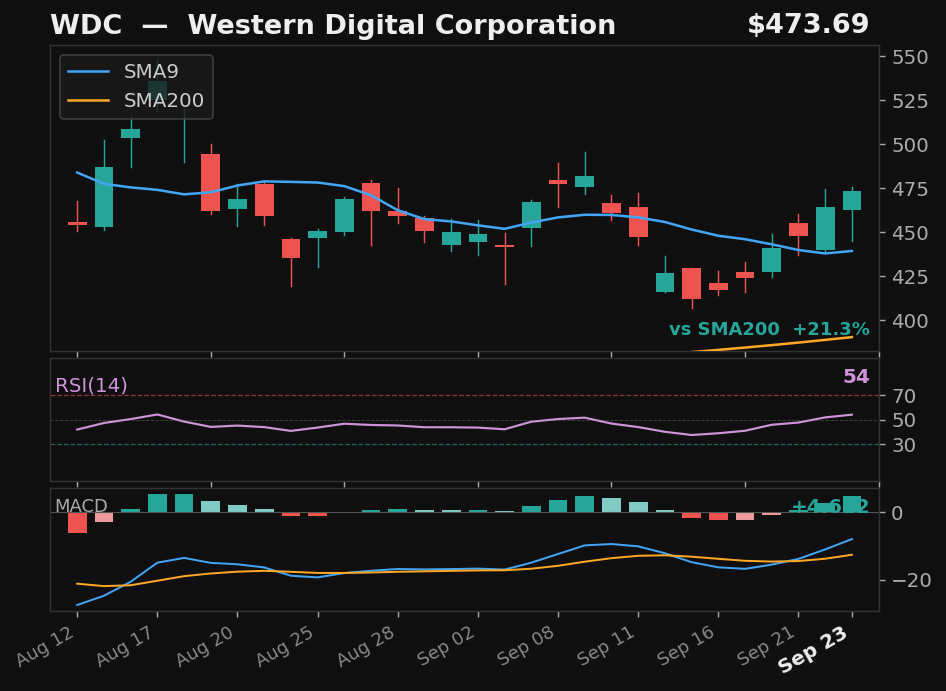Click the orange SMA200 legend line swatch

click(x=89, y=100)
